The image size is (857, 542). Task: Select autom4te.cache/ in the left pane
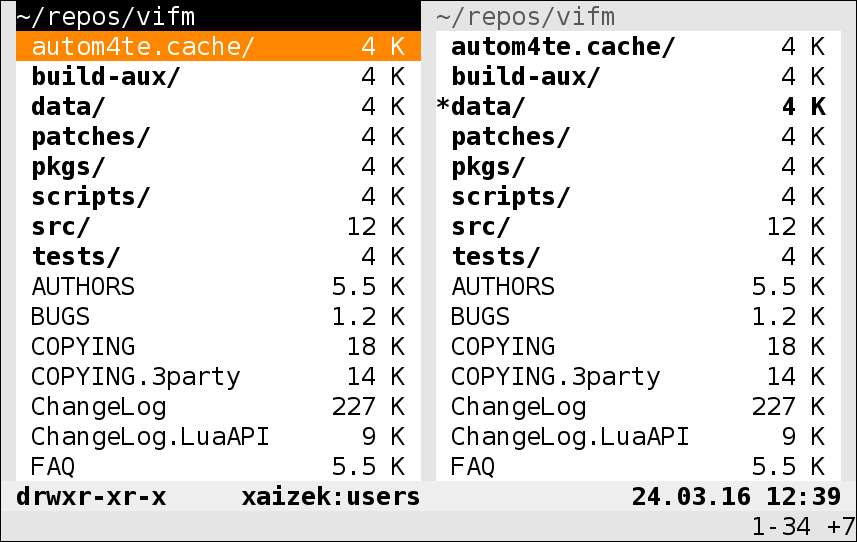coord(218,46)
